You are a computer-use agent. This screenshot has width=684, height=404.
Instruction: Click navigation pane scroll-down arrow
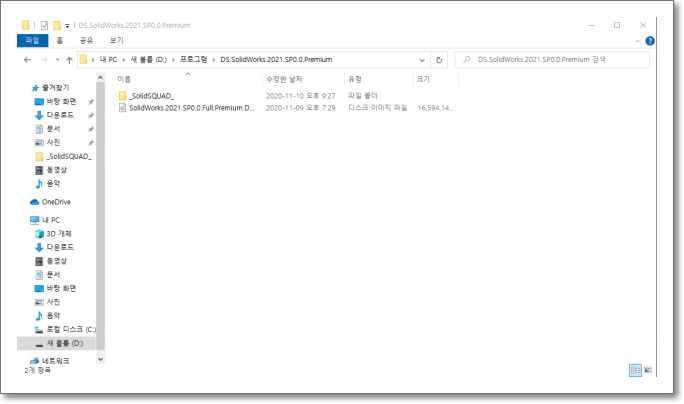point(100,359)
